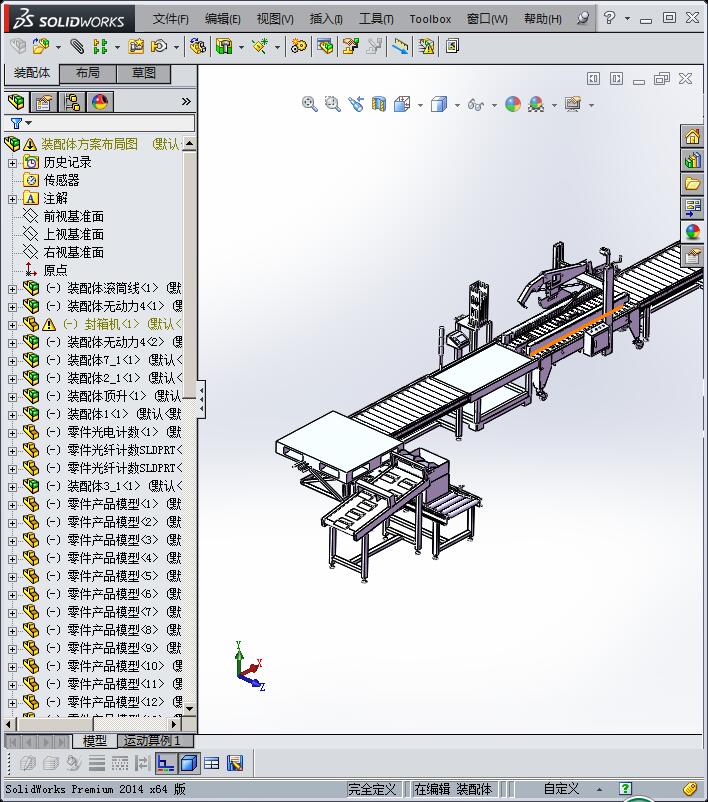
Task: Expand the 历史记录 tree node
Action: 12,163
